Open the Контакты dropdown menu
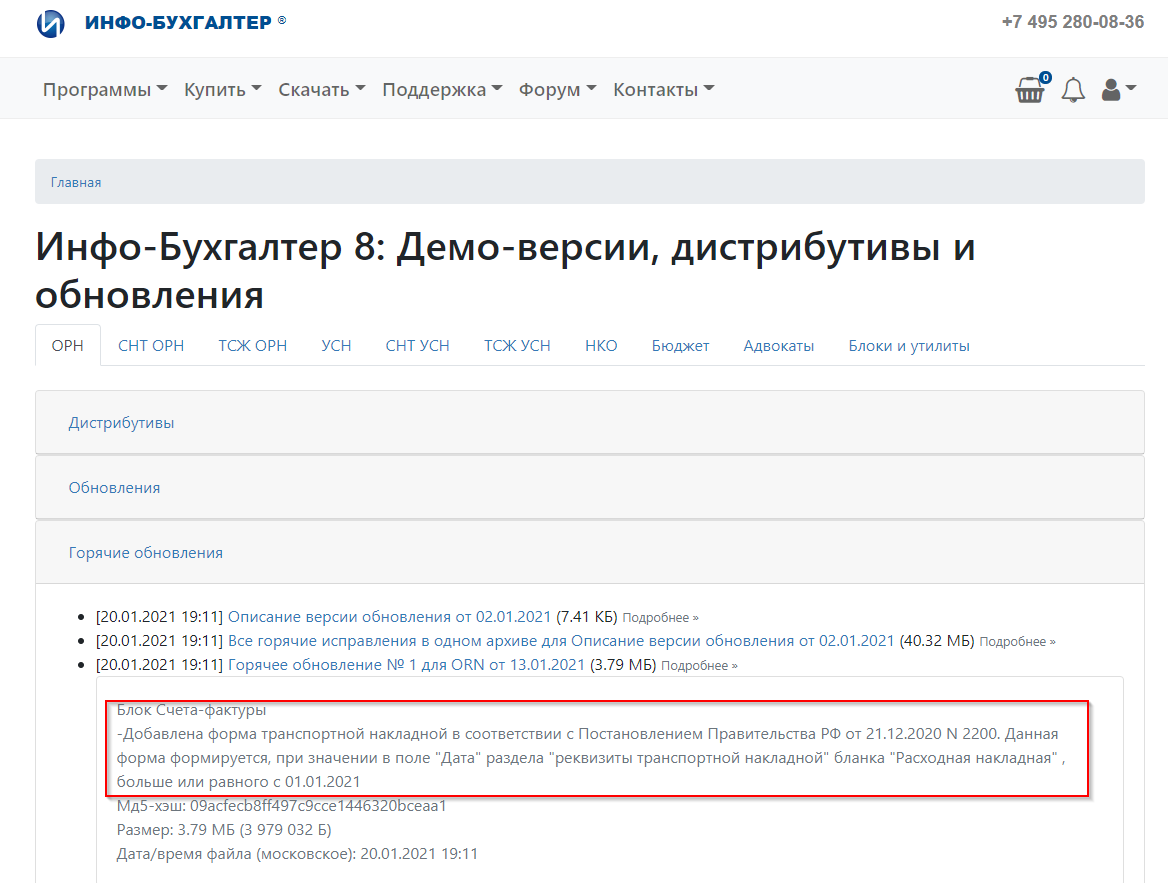This screenshot has width=1168, height=883. click(664, 89)
